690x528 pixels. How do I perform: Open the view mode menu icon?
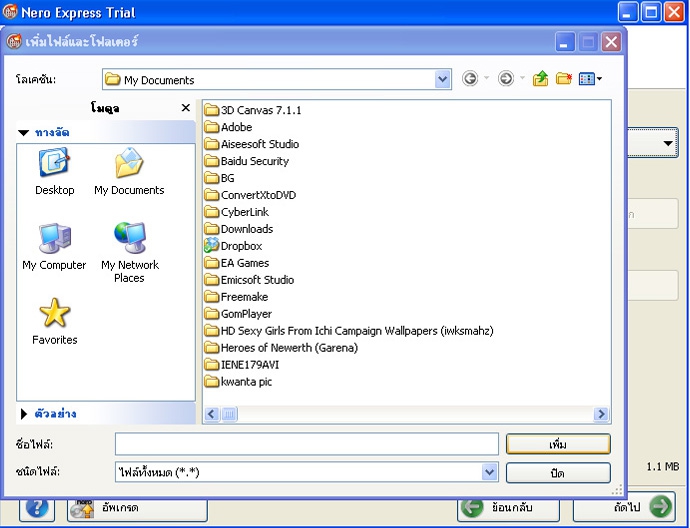click(x=590, y=79)
